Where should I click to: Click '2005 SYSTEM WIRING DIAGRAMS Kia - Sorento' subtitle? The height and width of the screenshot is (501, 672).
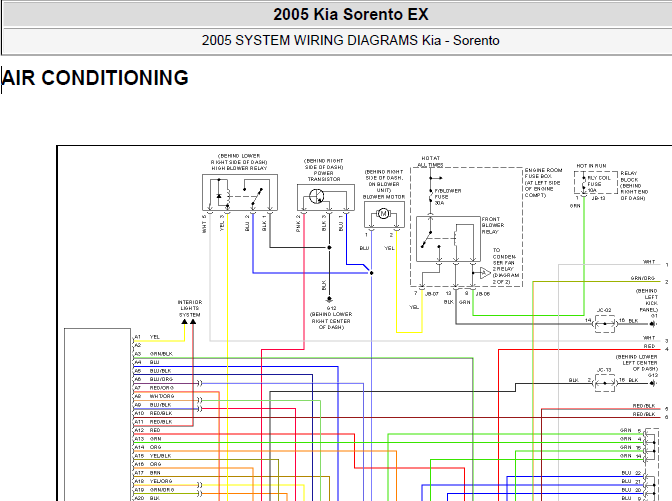tap(351, 41)
